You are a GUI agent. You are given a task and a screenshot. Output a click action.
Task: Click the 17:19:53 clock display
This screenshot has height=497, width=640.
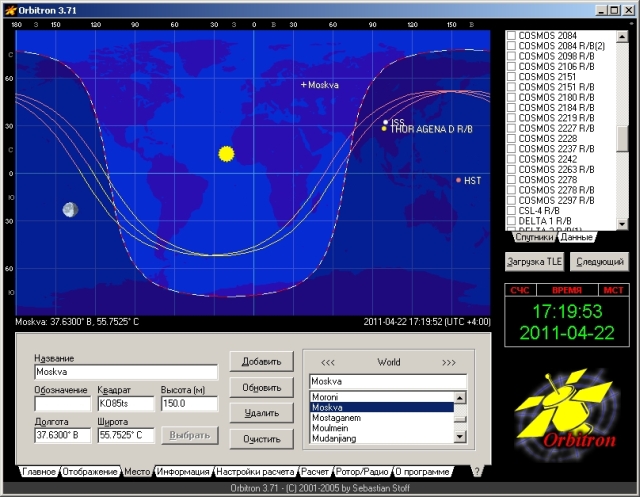click(x=567, y=311)
